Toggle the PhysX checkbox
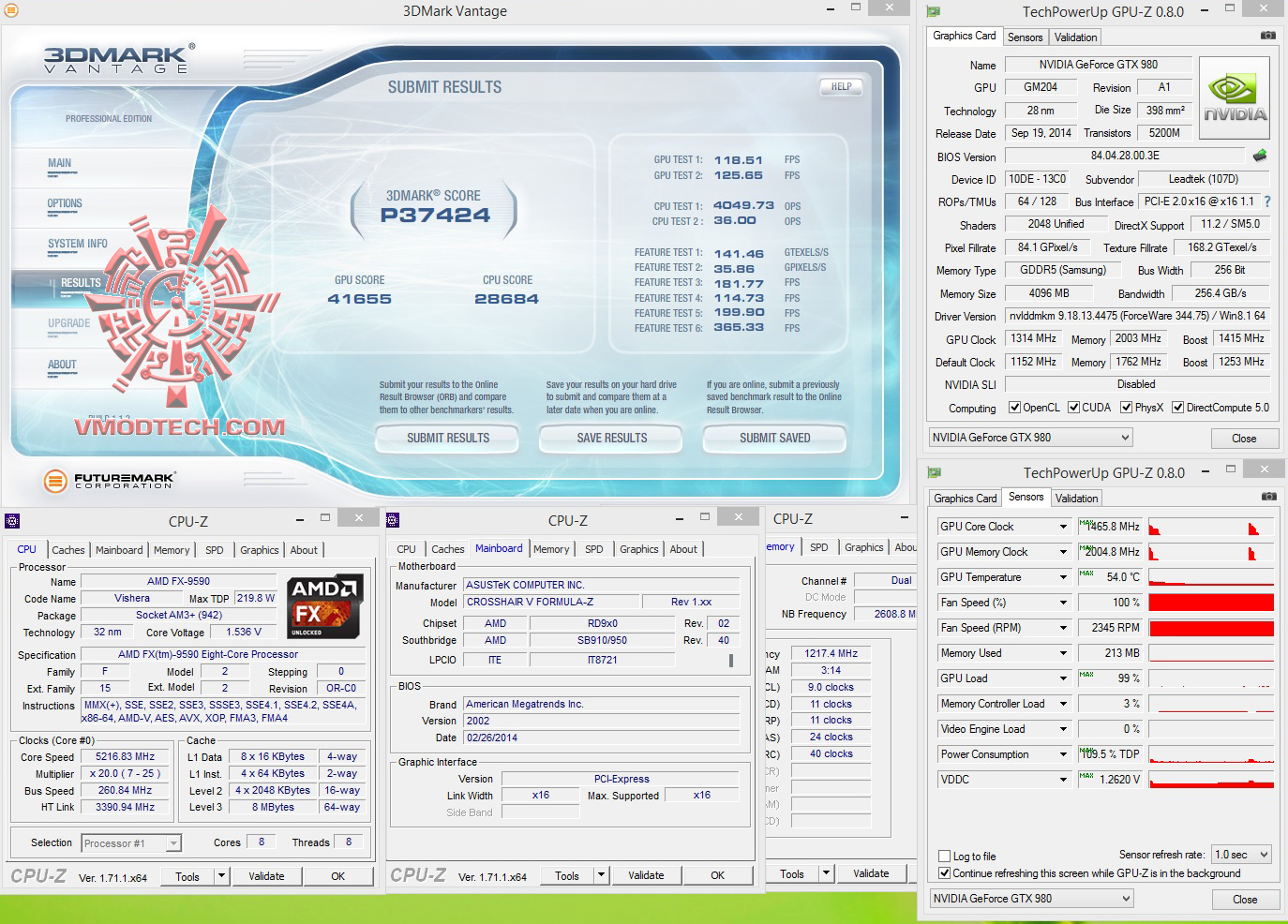 click(x=1126, y=408)
